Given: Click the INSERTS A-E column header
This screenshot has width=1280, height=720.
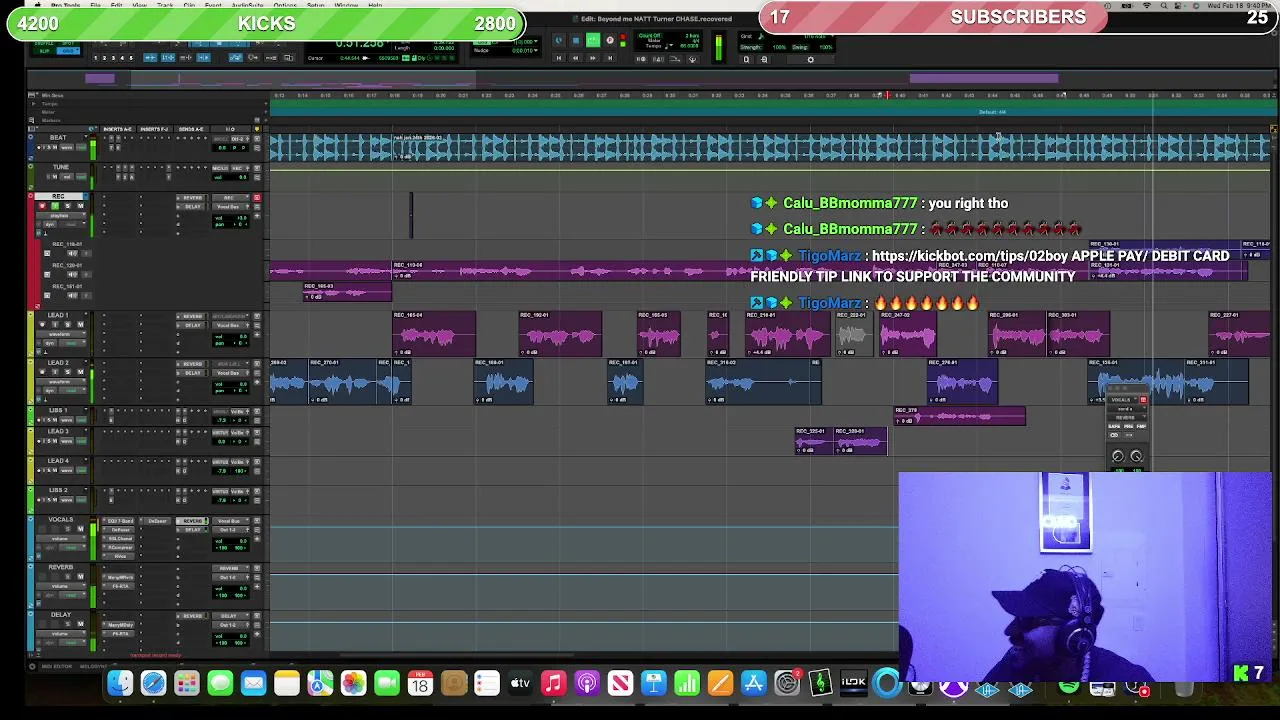Looking at the screenshot, I should (x=117, y=129).
